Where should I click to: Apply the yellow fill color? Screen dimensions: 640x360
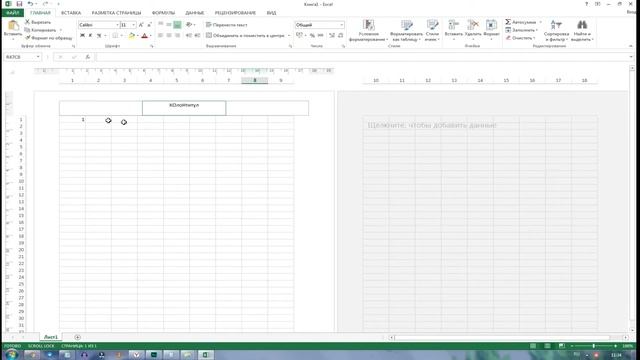click(x=131, y=36)
